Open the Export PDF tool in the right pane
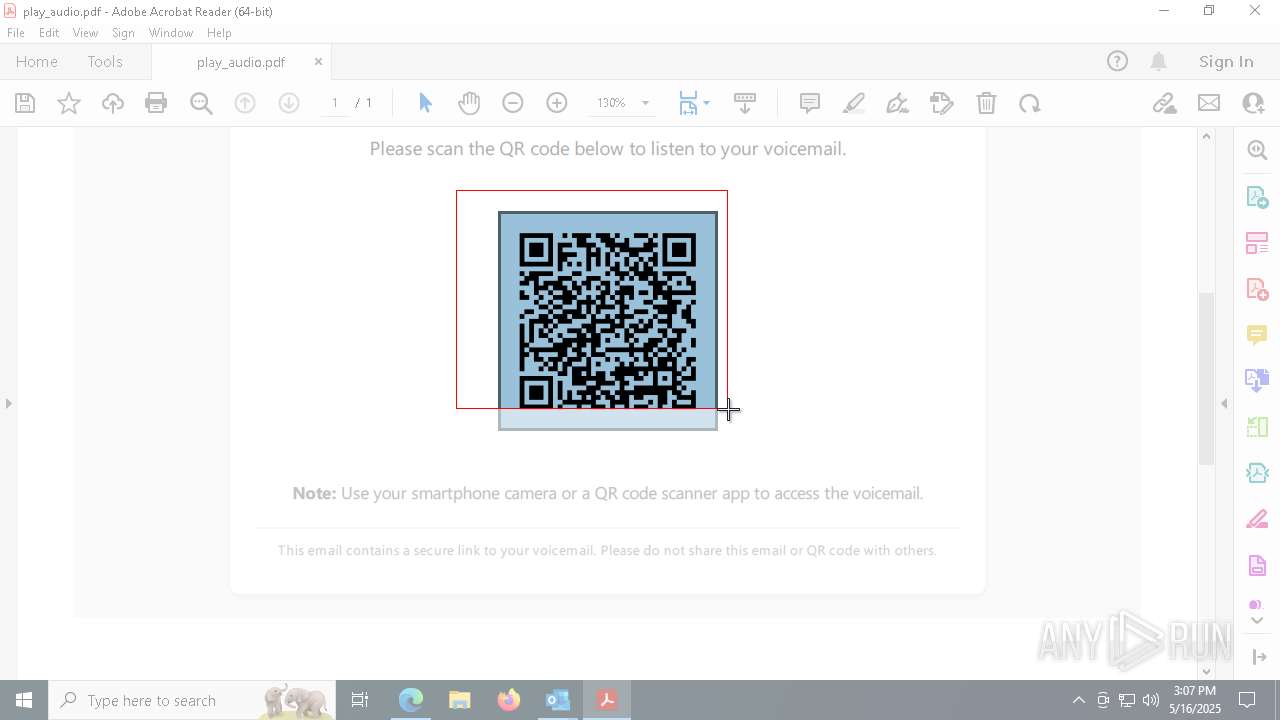Image resolution: width=1280 pixels, height=720 pixels. pos(1257,197)
